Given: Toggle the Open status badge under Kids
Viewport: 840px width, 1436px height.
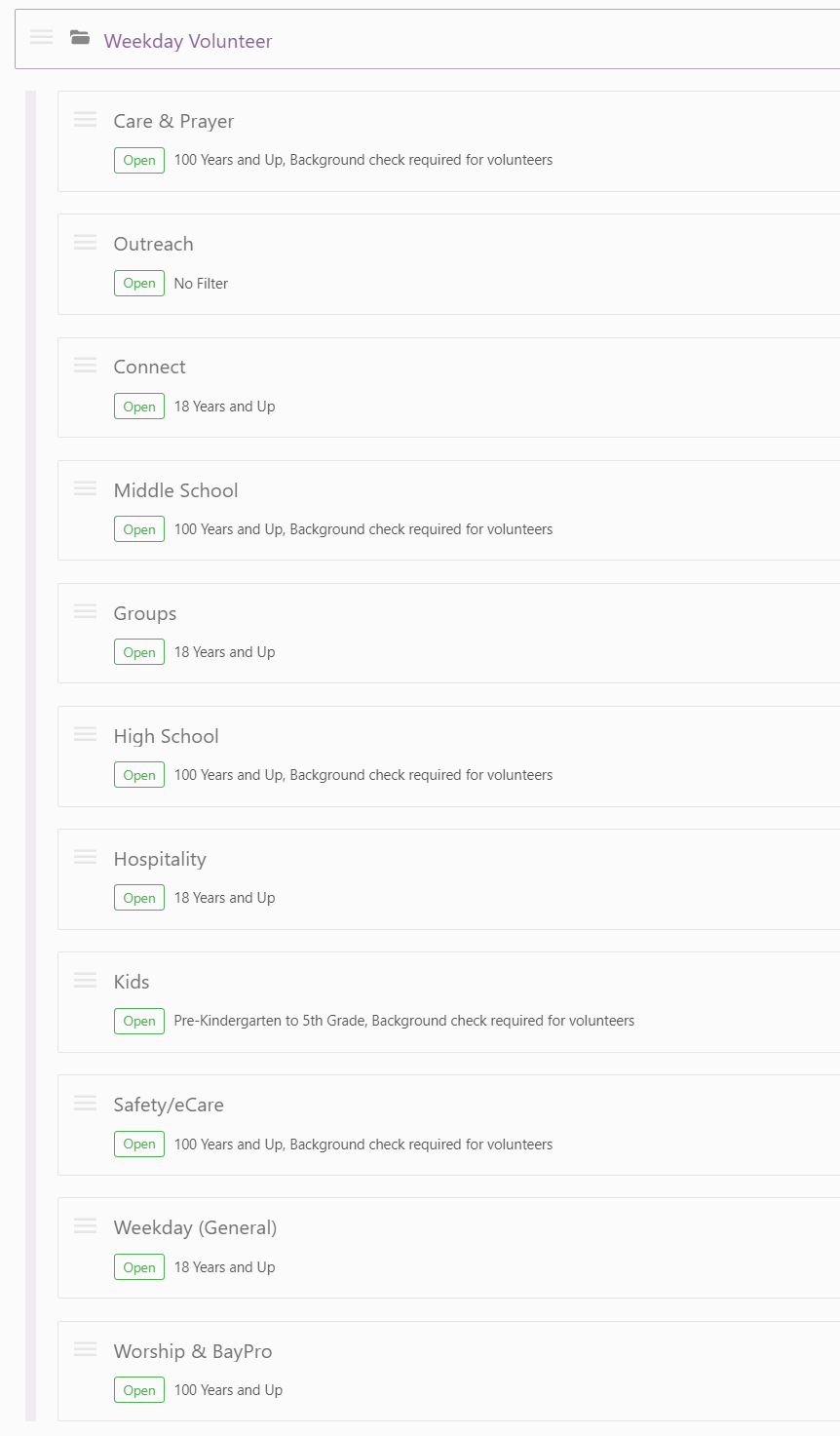Looking at the screenshot, I should [x=139, y=1021].
